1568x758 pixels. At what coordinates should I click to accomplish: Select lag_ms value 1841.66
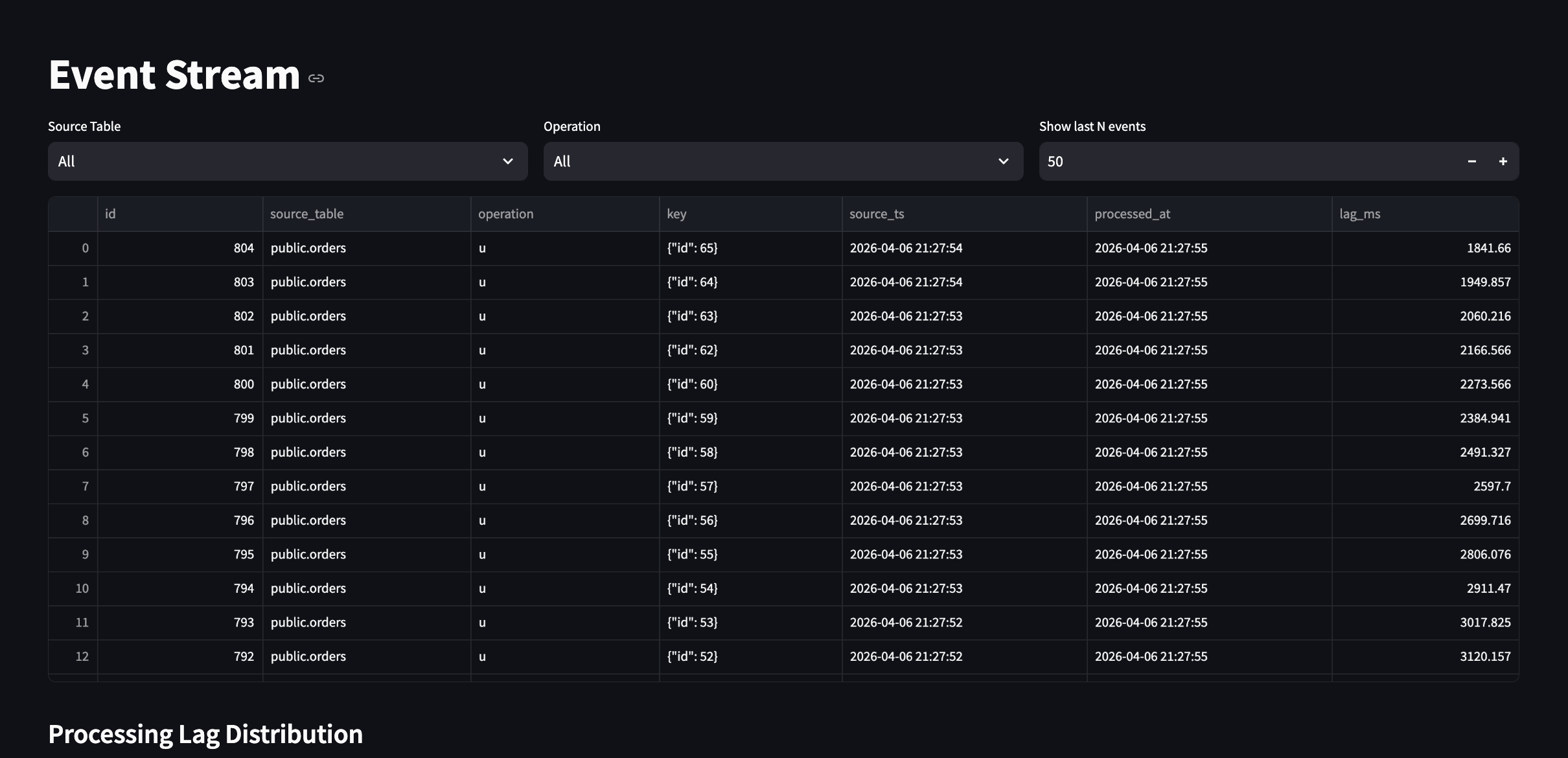[x=1425, y=248]
